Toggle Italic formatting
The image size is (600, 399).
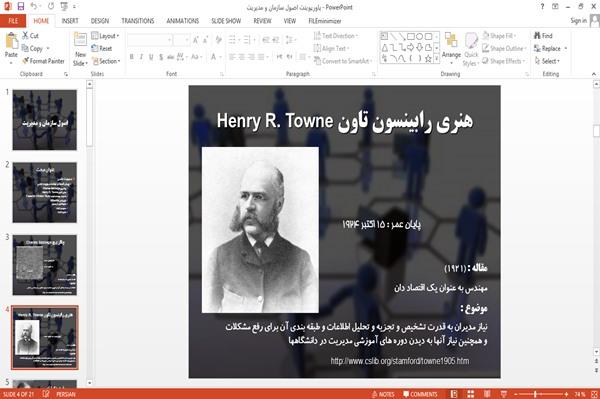pyautogui.click(x=141, y=57)
